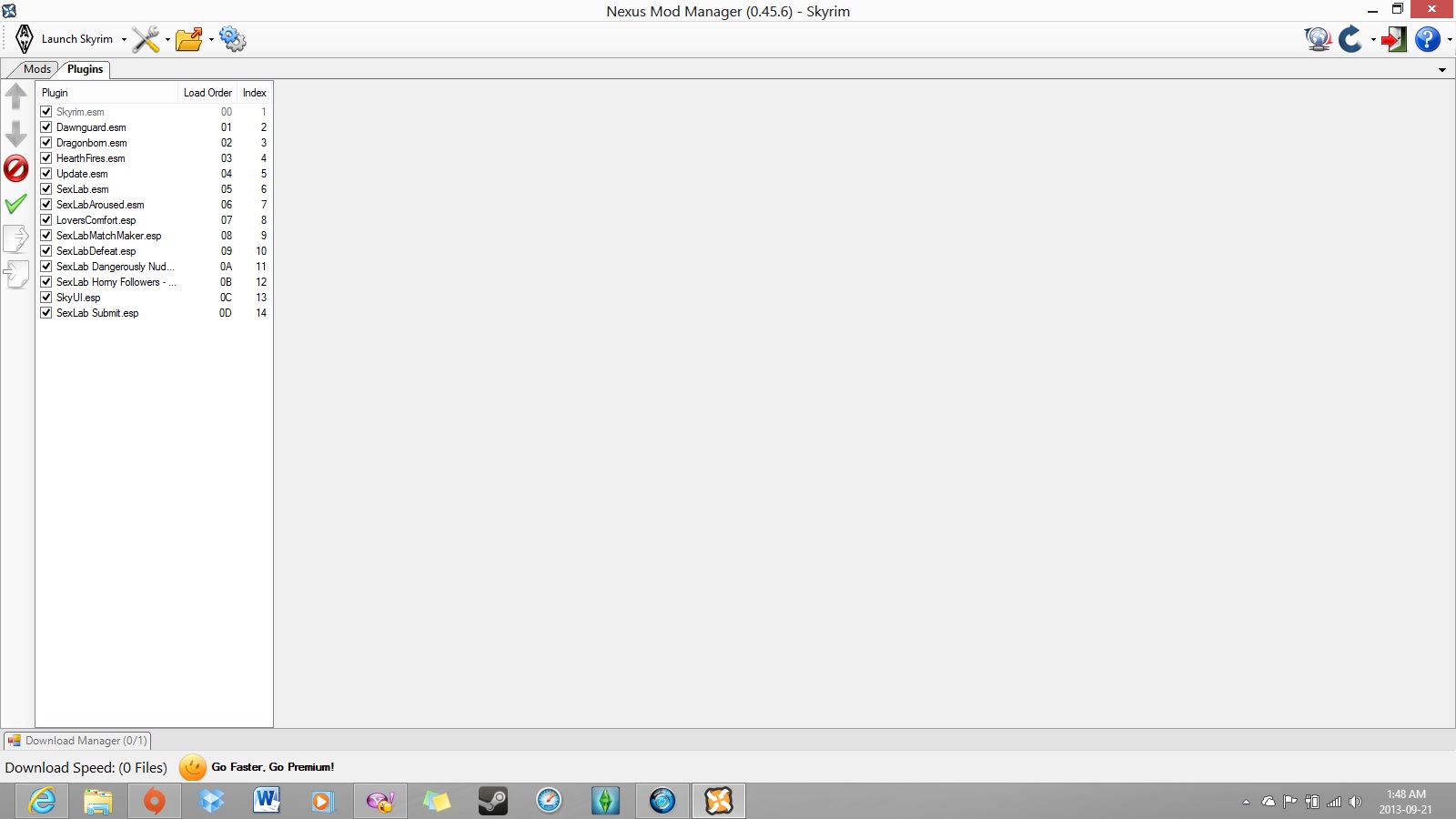Click the blue circular-arrow update icon
The width and height of the screenshot is (1456, 819).
[x=1351, y=39]
